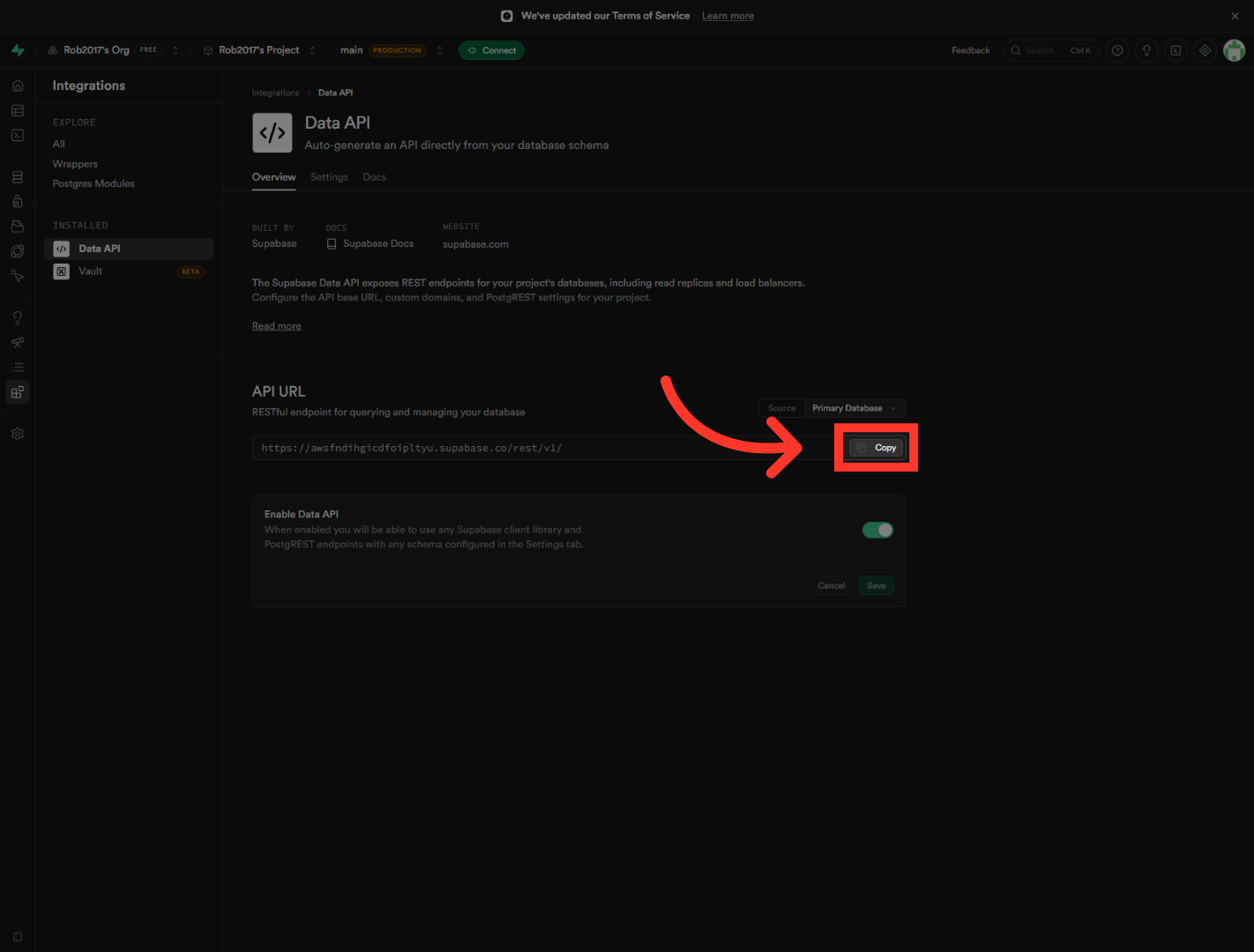
Task: Open the Authentication lock icon
Action: [x=18, y=202]
